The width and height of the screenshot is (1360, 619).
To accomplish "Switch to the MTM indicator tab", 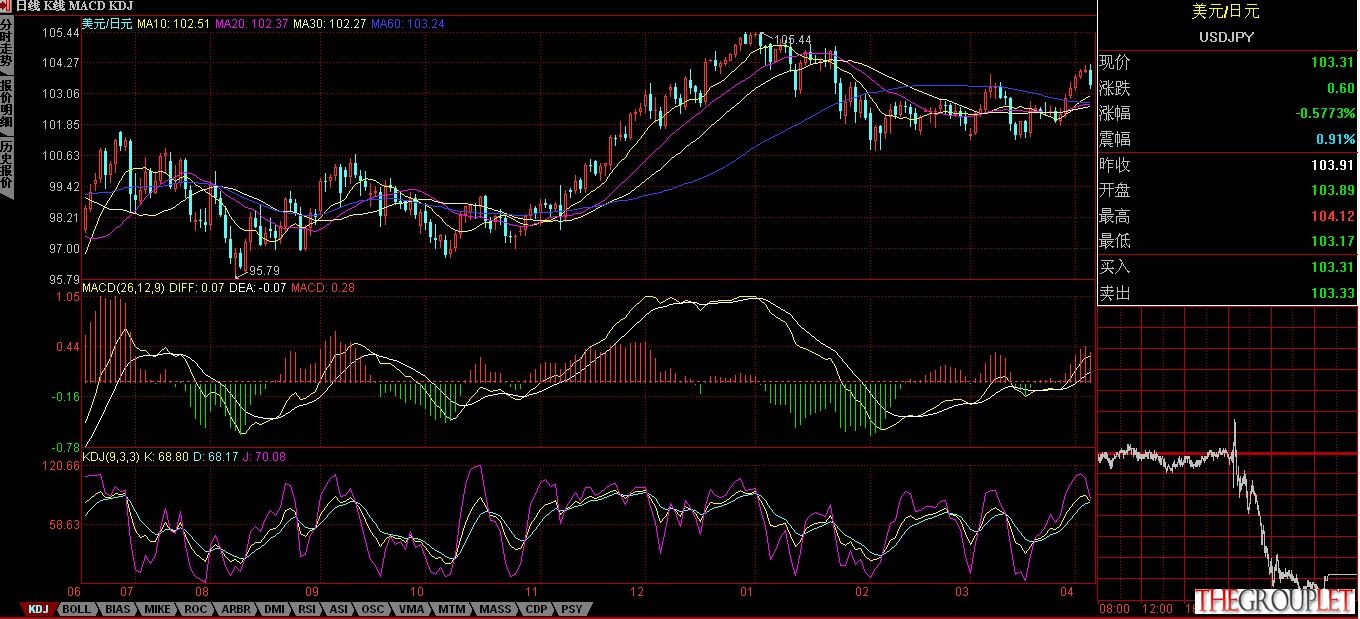I will click(x=452, y=609).
